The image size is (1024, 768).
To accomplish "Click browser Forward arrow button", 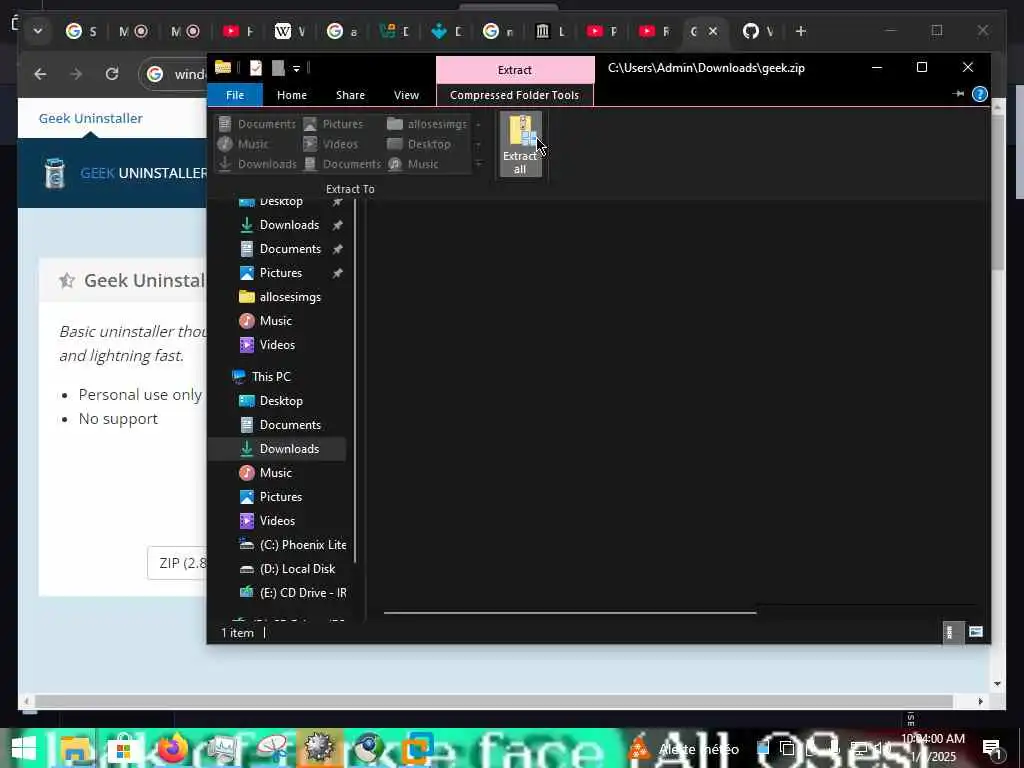I will coord(76,74).
